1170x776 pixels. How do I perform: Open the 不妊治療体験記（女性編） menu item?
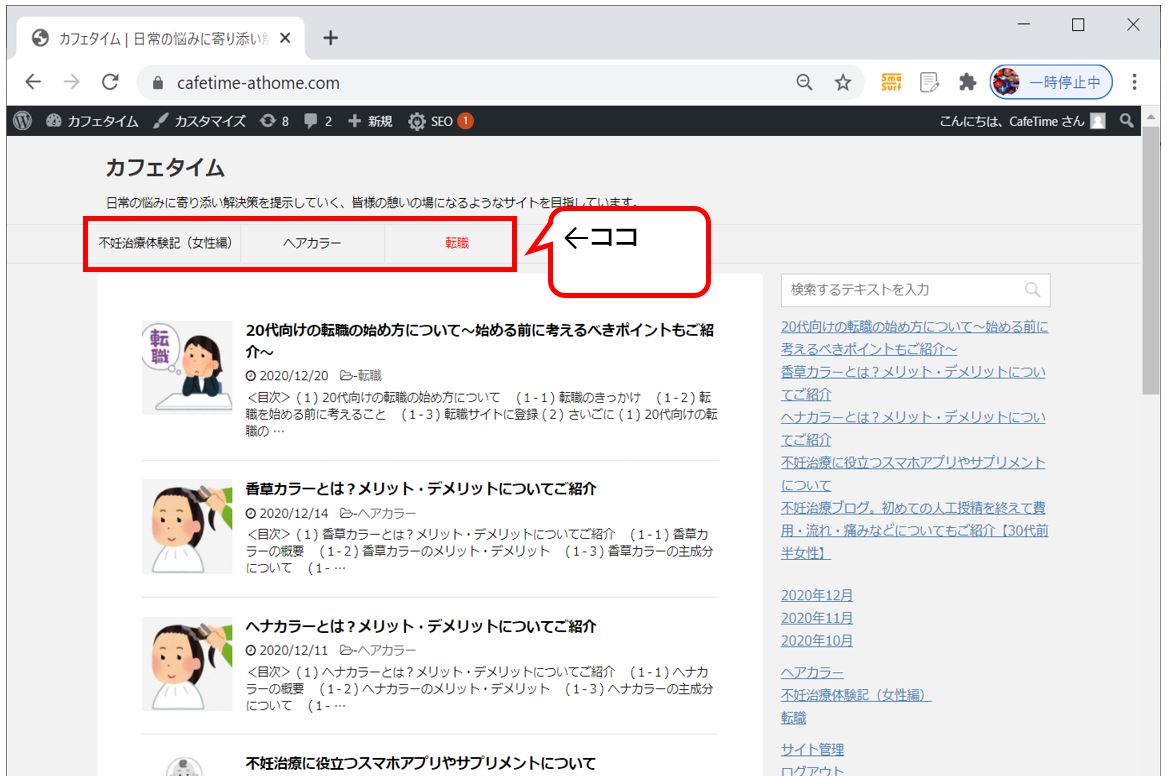[165, 243]
